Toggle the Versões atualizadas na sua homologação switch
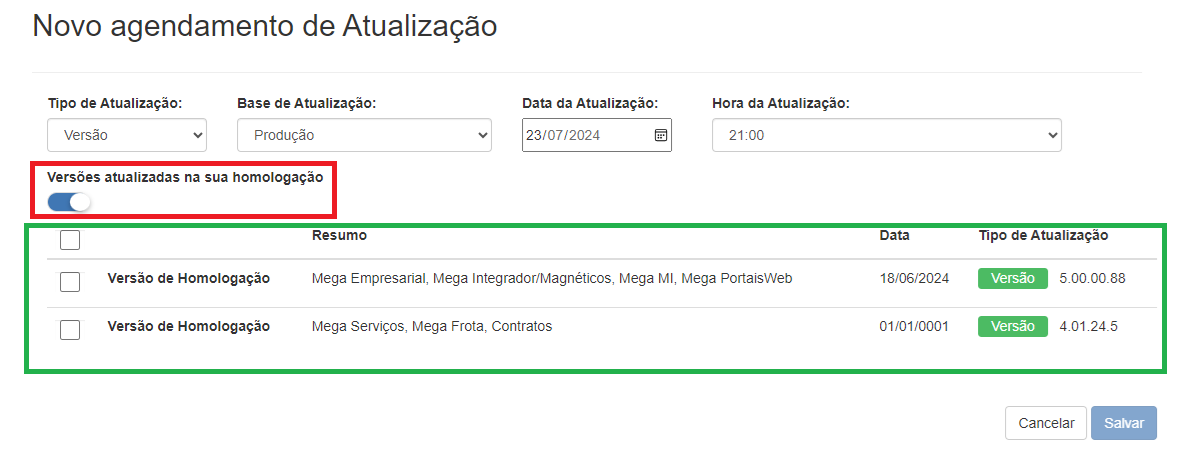 point(69,202)
